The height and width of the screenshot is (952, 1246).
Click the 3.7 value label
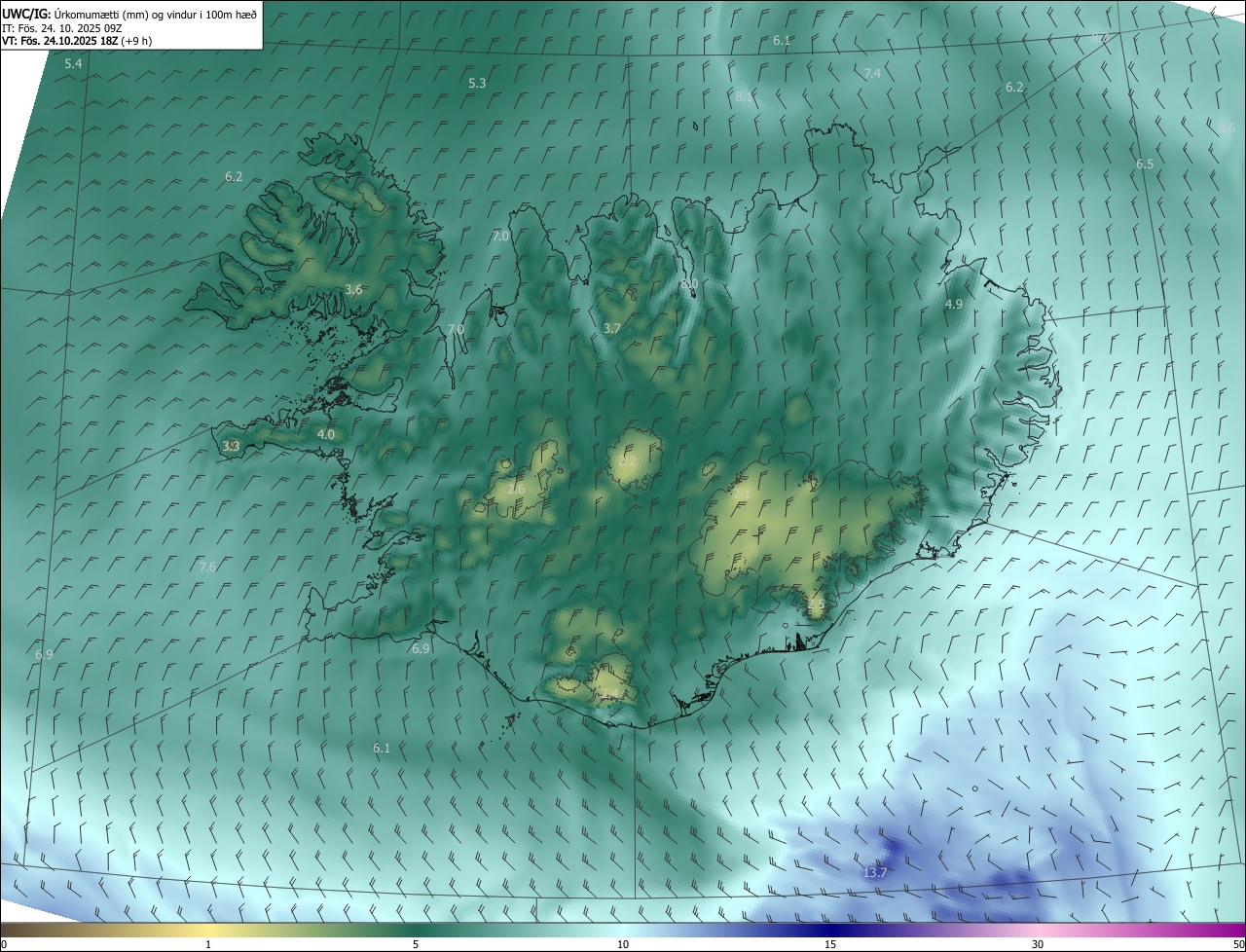coord(611,328)
